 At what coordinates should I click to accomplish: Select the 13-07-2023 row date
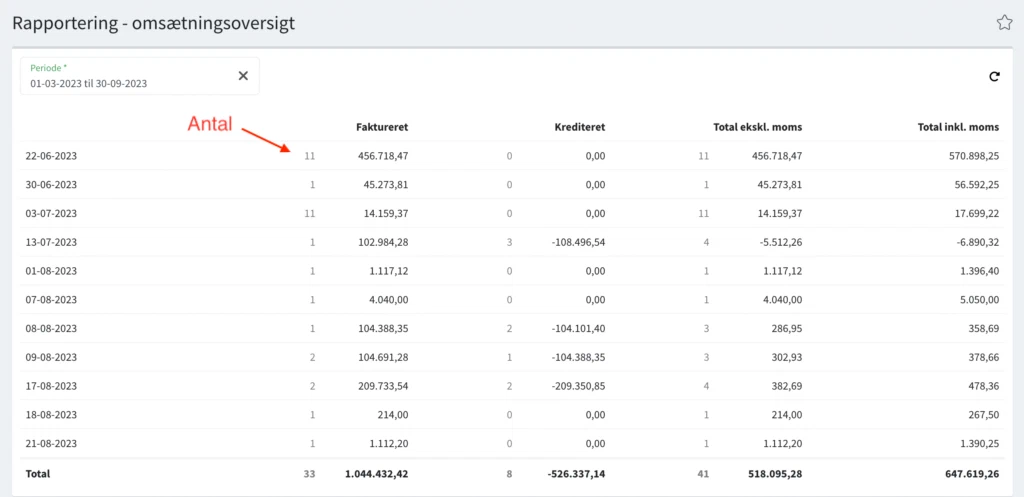52,243
